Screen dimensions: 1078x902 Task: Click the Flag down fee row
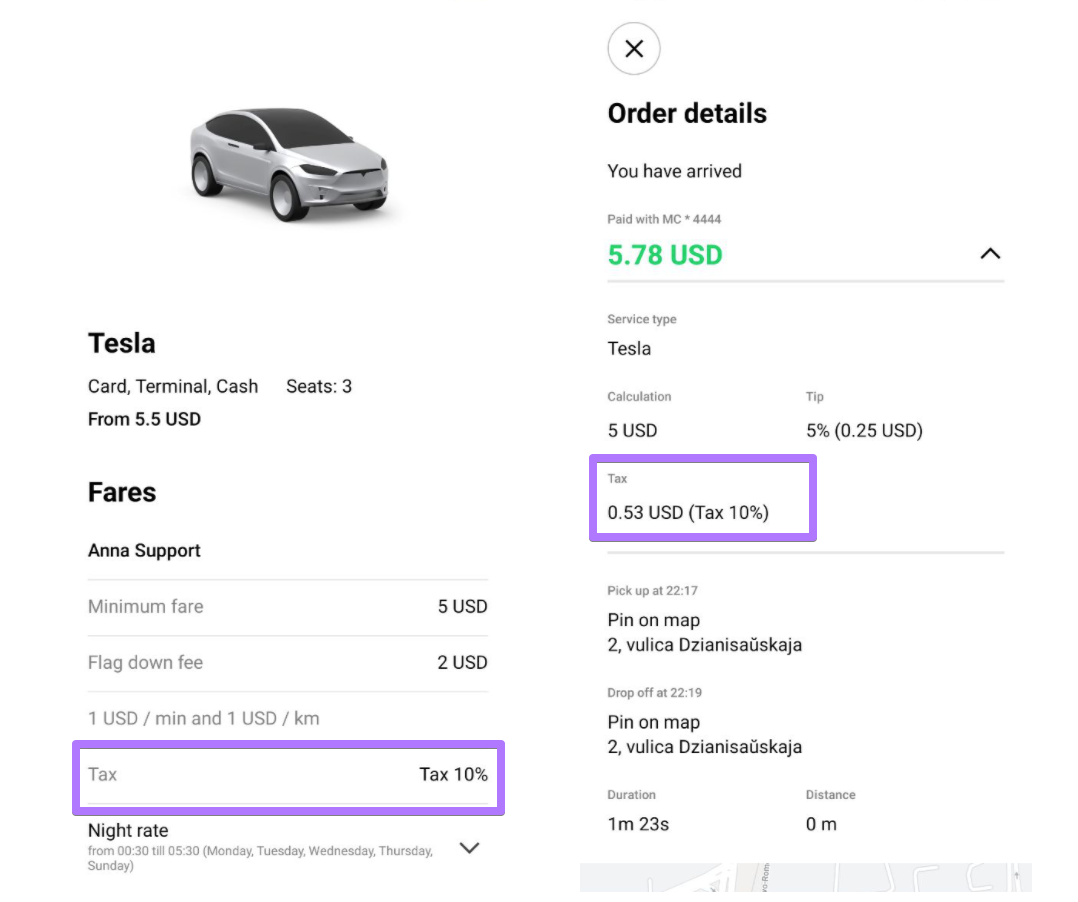tap(288, 663)
